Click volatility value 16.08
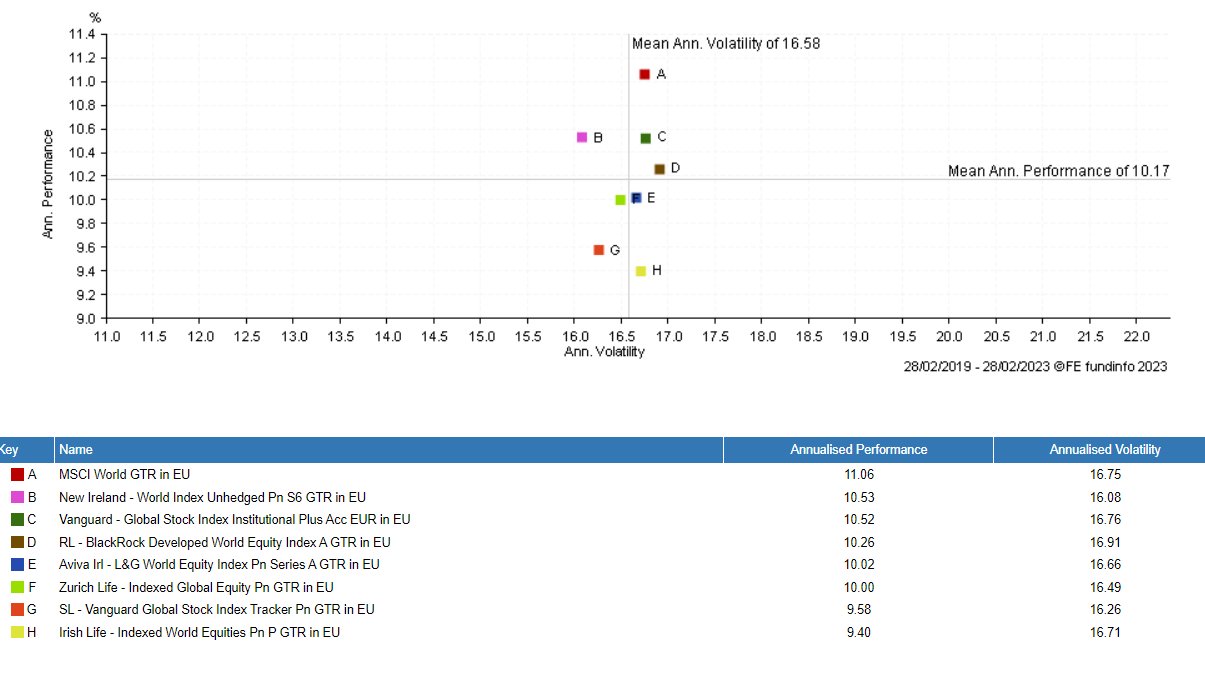This screenshot has height=674, width=1205. pyautogui.click(x=1105, y=497)
